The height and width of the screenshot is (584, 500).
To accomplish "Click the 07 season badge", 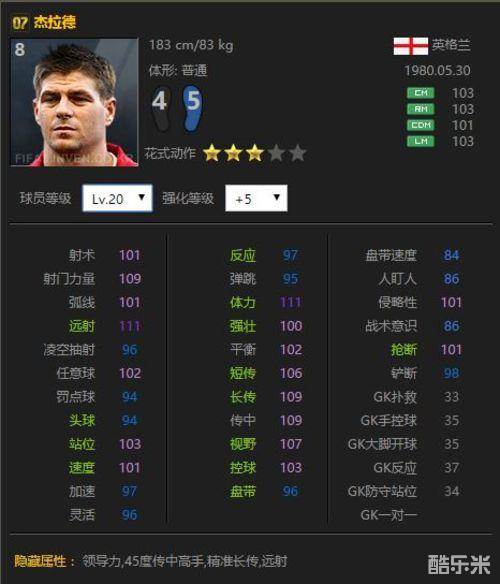I will 20,23.
